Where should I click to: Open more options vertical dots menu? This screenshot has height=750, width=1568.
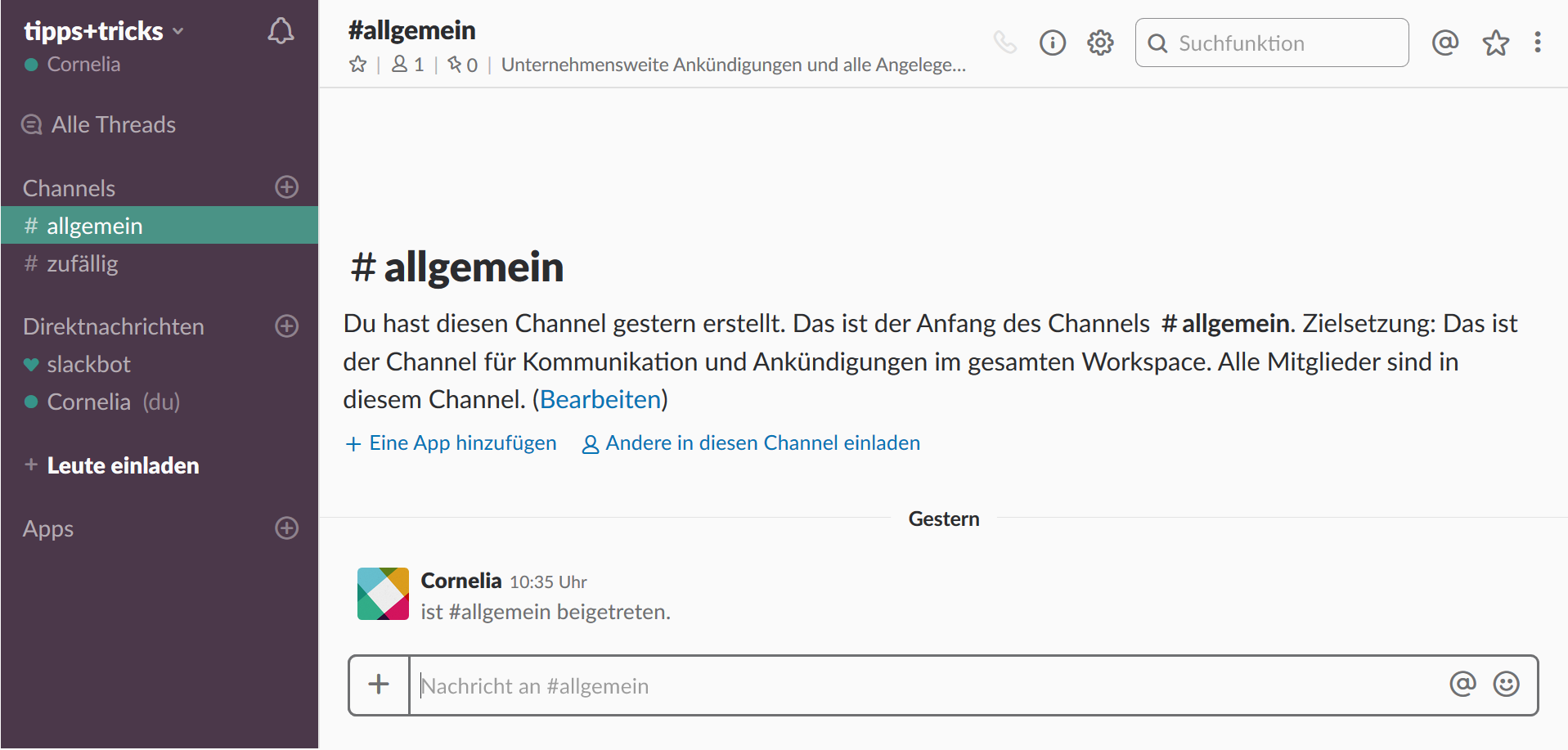(x=1538, y=43)
